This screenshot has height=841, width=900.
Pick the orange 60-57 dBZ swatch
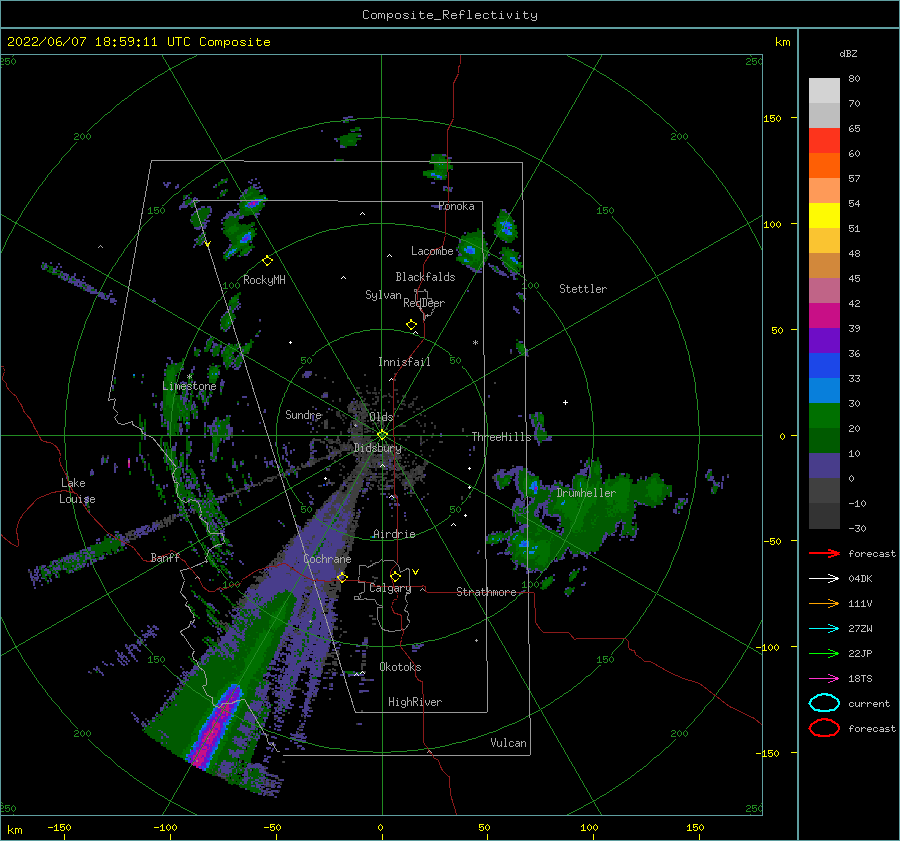(824, 166)
